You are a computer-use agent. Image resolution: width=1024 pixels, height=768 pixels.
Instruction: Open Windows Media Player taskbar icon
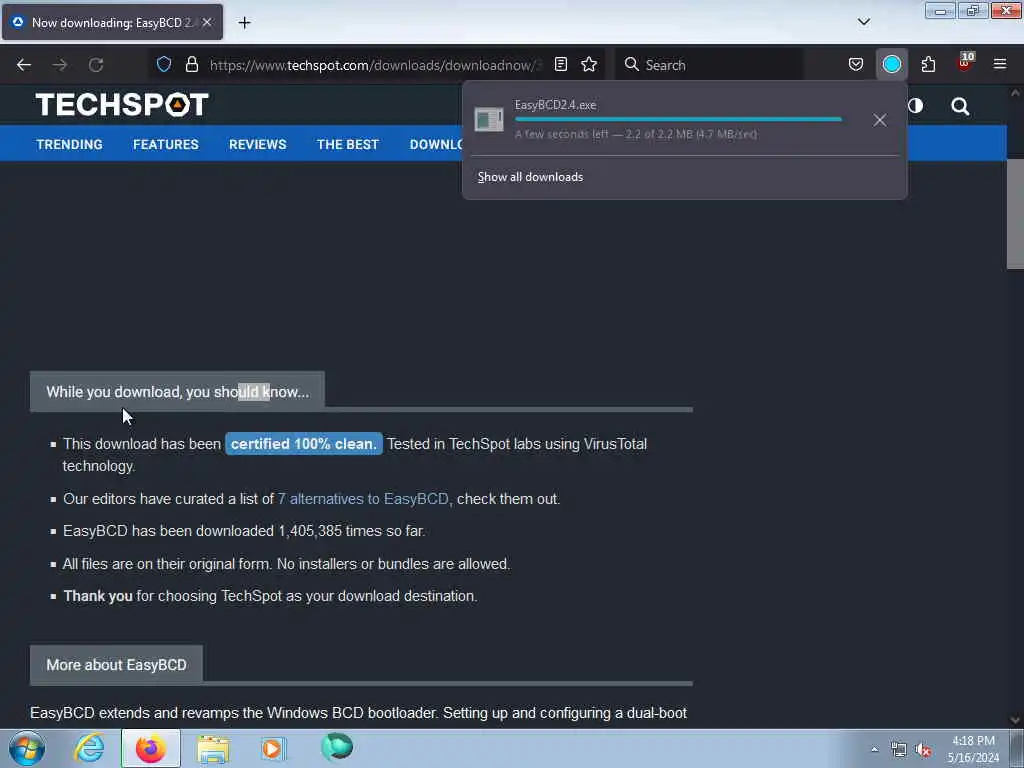[274, 748]
